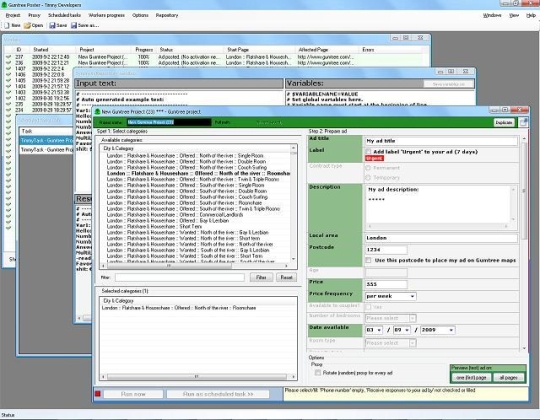Viewport: 540px width, 420px height.
Task: Click the Open folder icon in toolbar
Action: coord(27,25)
